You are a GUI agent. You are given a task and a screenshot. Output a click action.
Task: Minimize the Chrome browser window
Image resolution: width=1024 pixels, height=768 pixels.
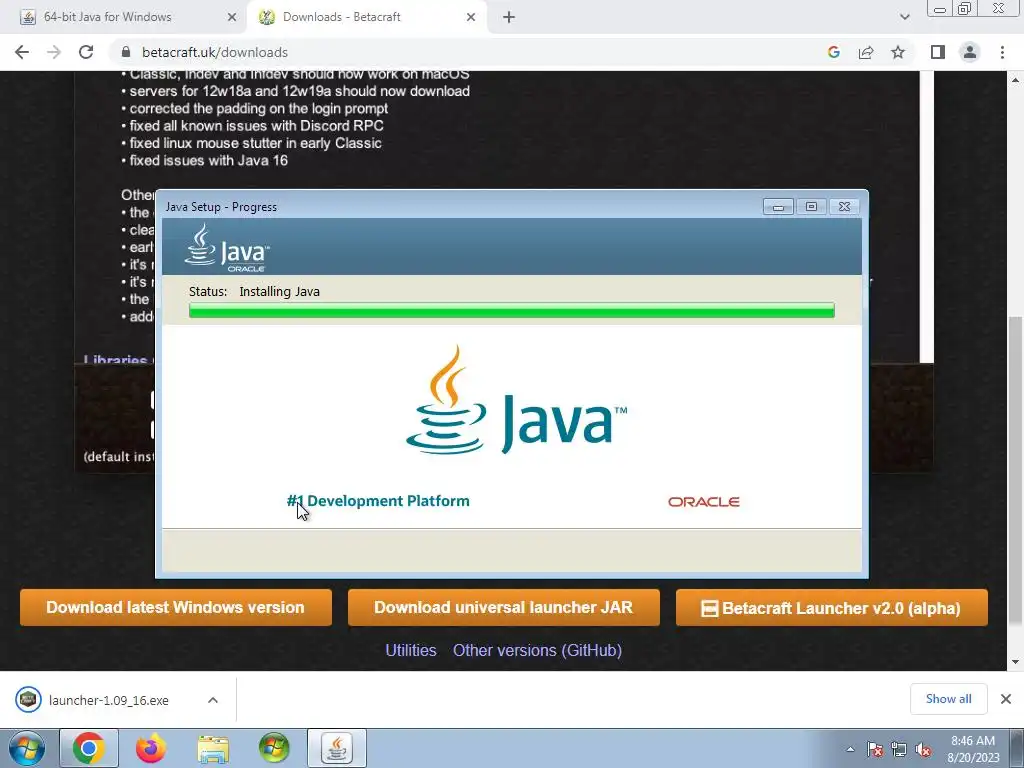click(x=940, y=9)
